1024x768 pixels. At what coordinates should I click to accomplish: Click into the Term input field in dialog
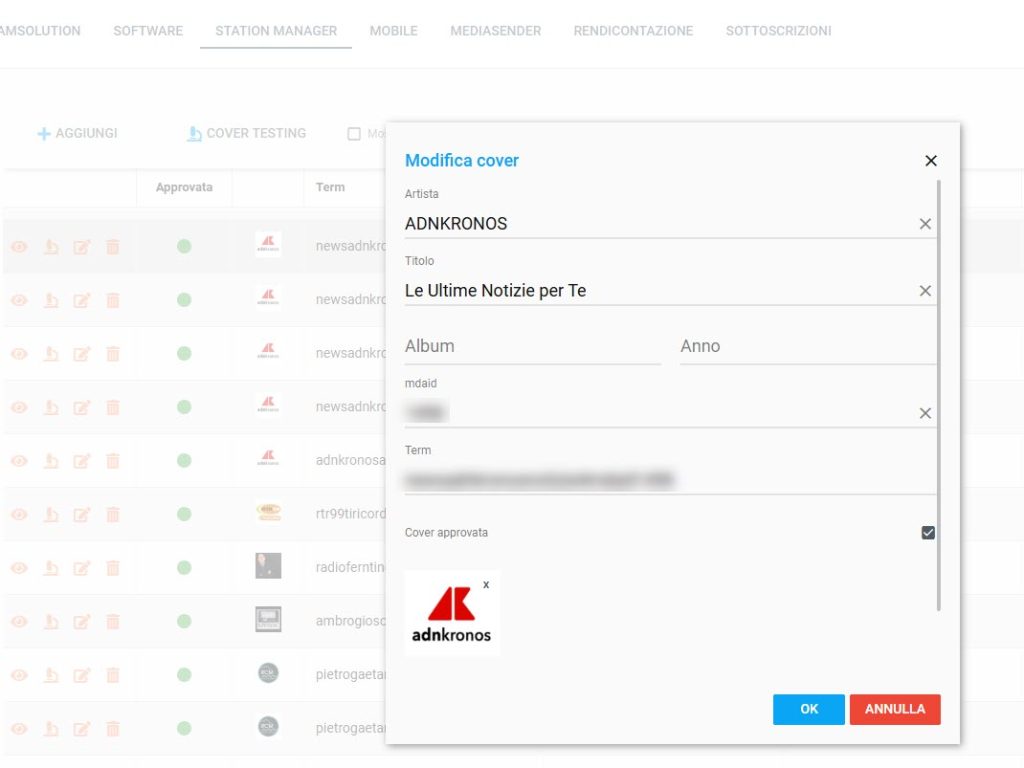tap(670, 480)
